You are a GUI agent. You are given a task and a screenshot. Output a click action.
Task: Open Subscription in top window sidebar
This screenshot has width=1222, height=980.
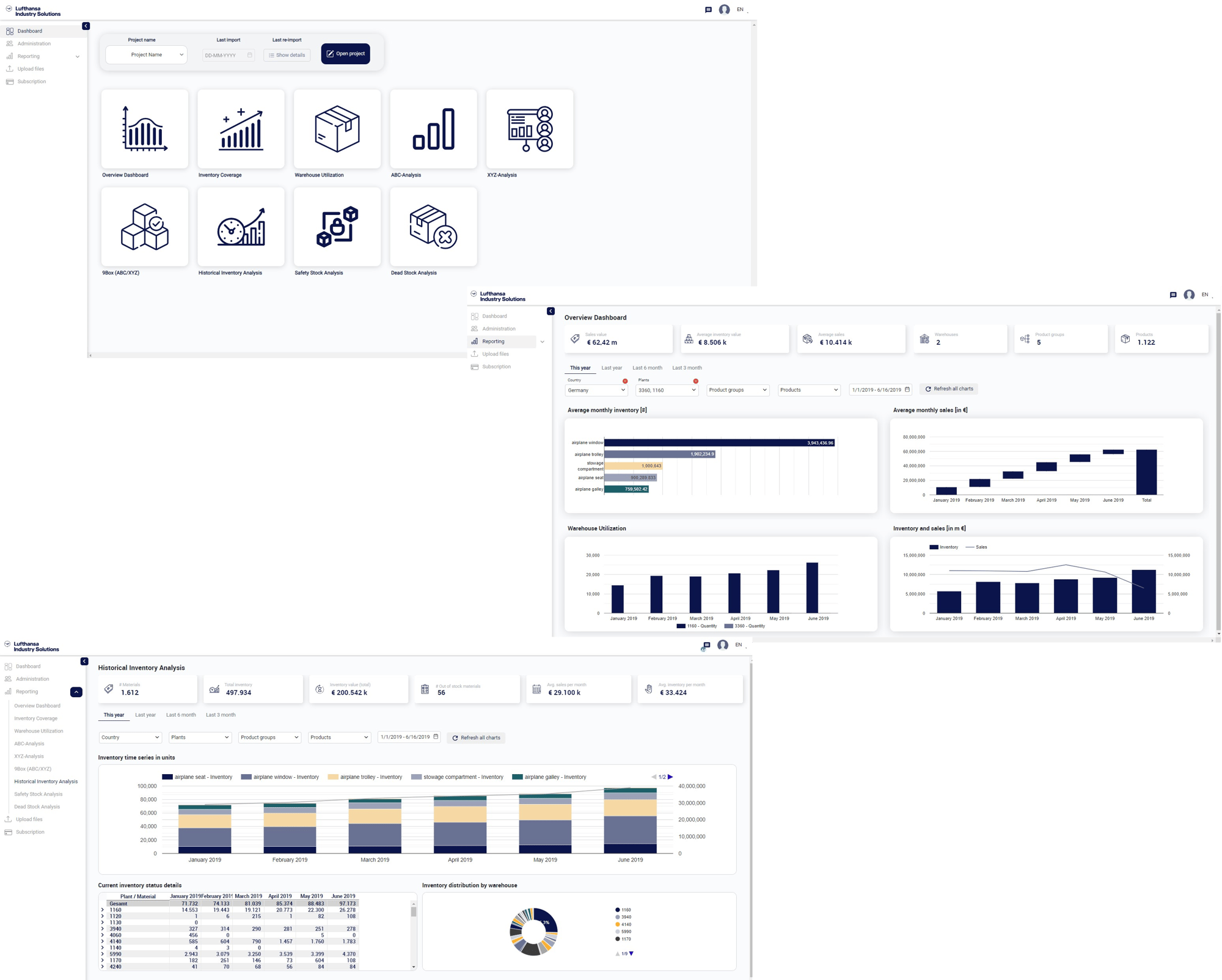32,82
